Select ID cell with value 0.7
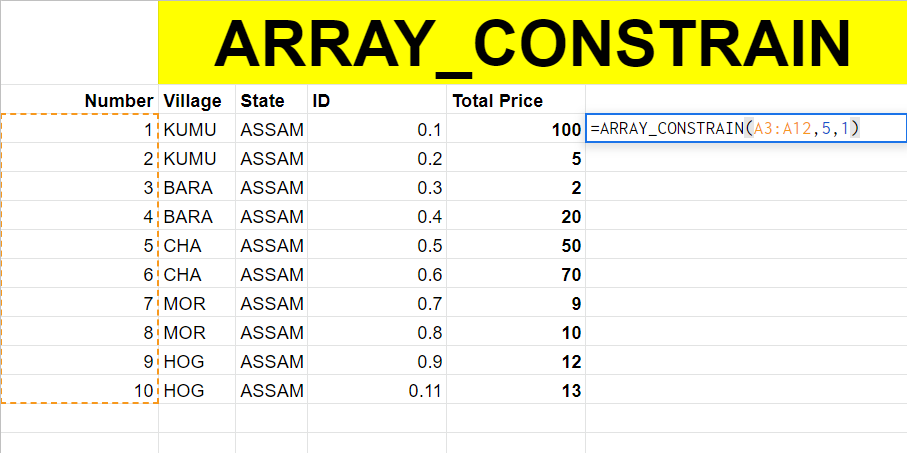The width and height of the screenshot is (907, 453). point(377,302)
